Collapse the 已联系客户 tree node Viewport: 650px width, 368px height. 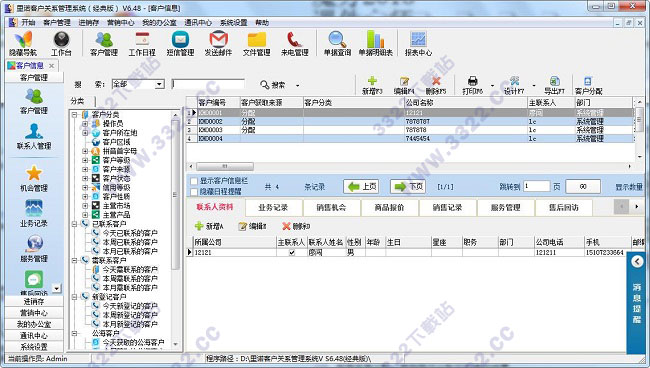[x=74, y=224]
